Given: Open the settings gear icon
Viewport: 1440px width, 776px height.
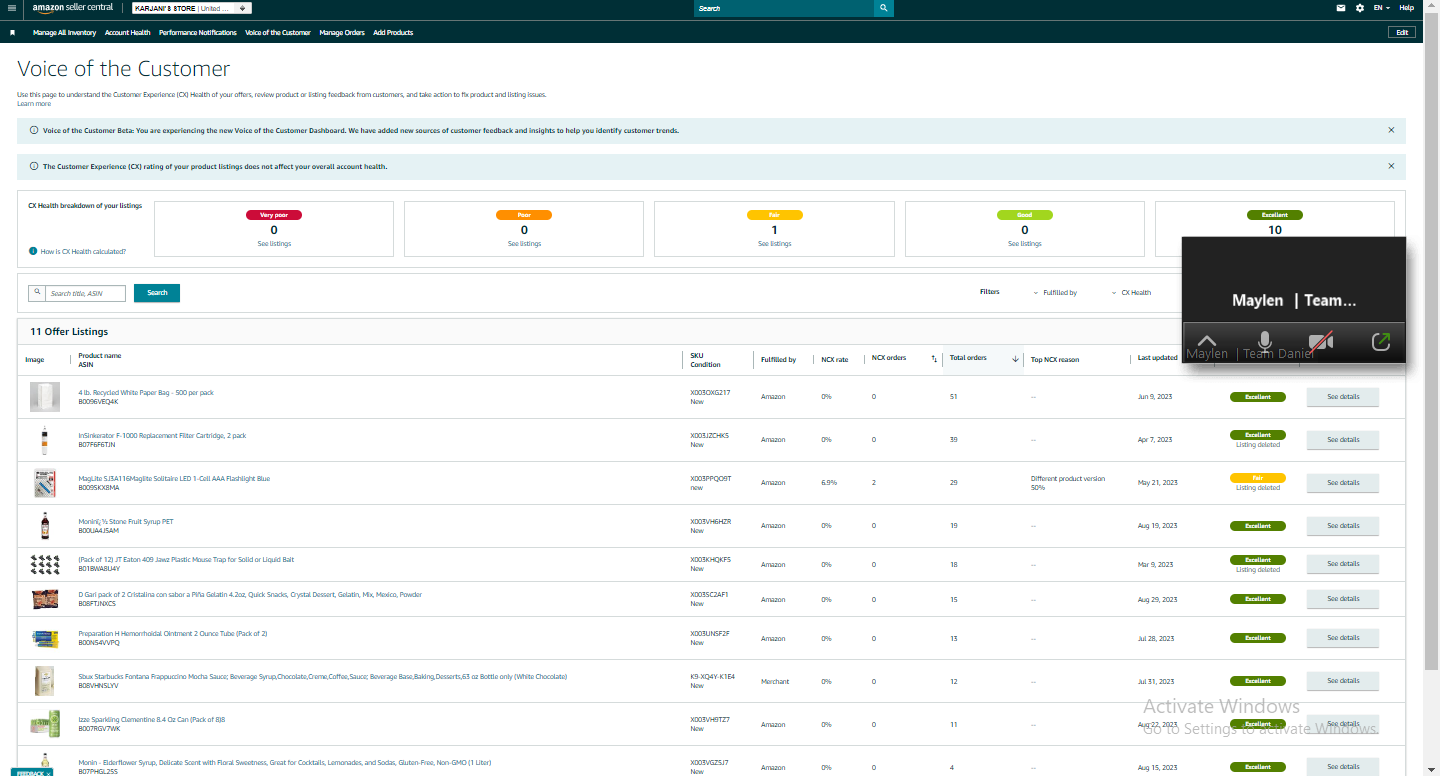Looking at the screenshot, I should click(x=1359, y=8).
